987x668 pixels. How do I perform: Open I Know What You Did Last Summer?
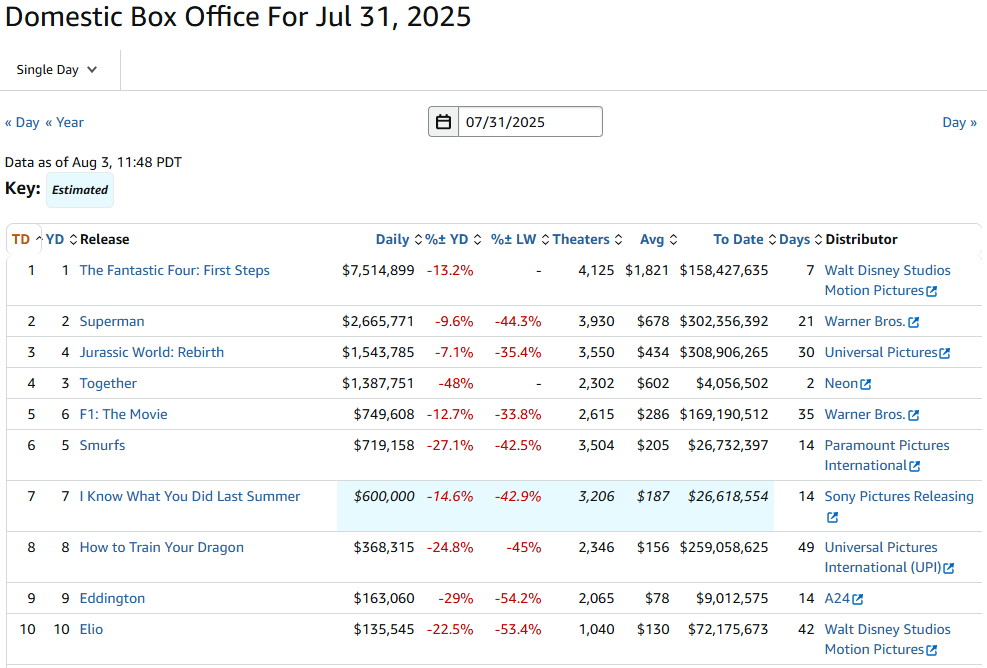tap(189, 496)
